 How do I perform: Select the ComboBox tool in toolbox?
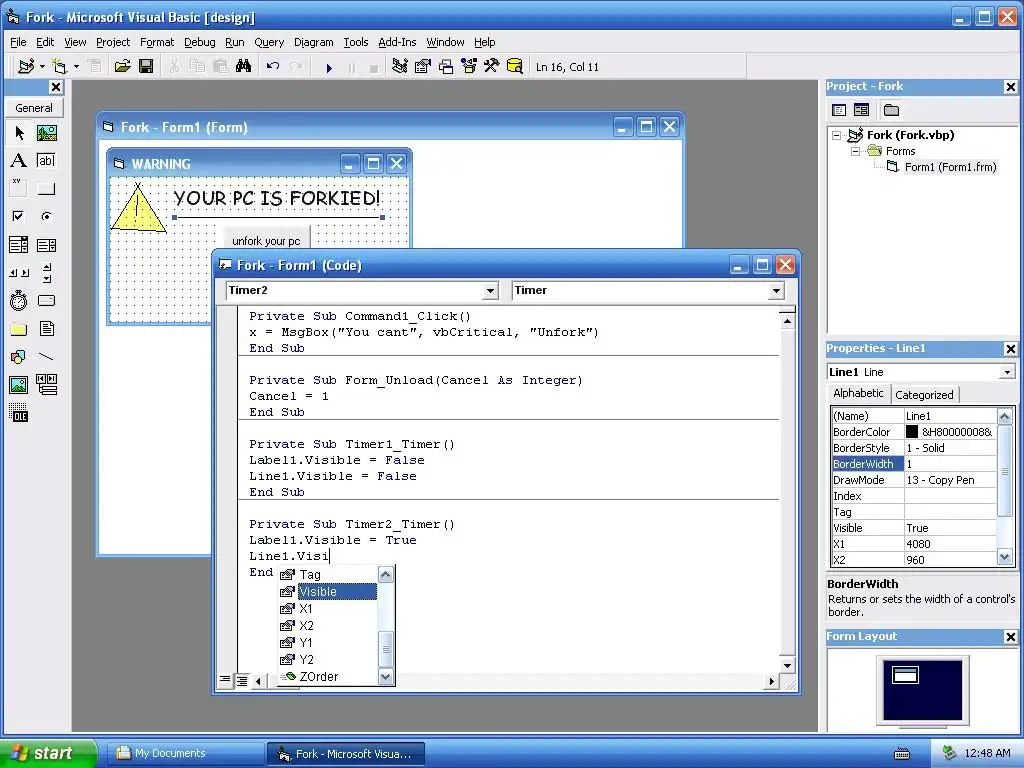point(19,245)
